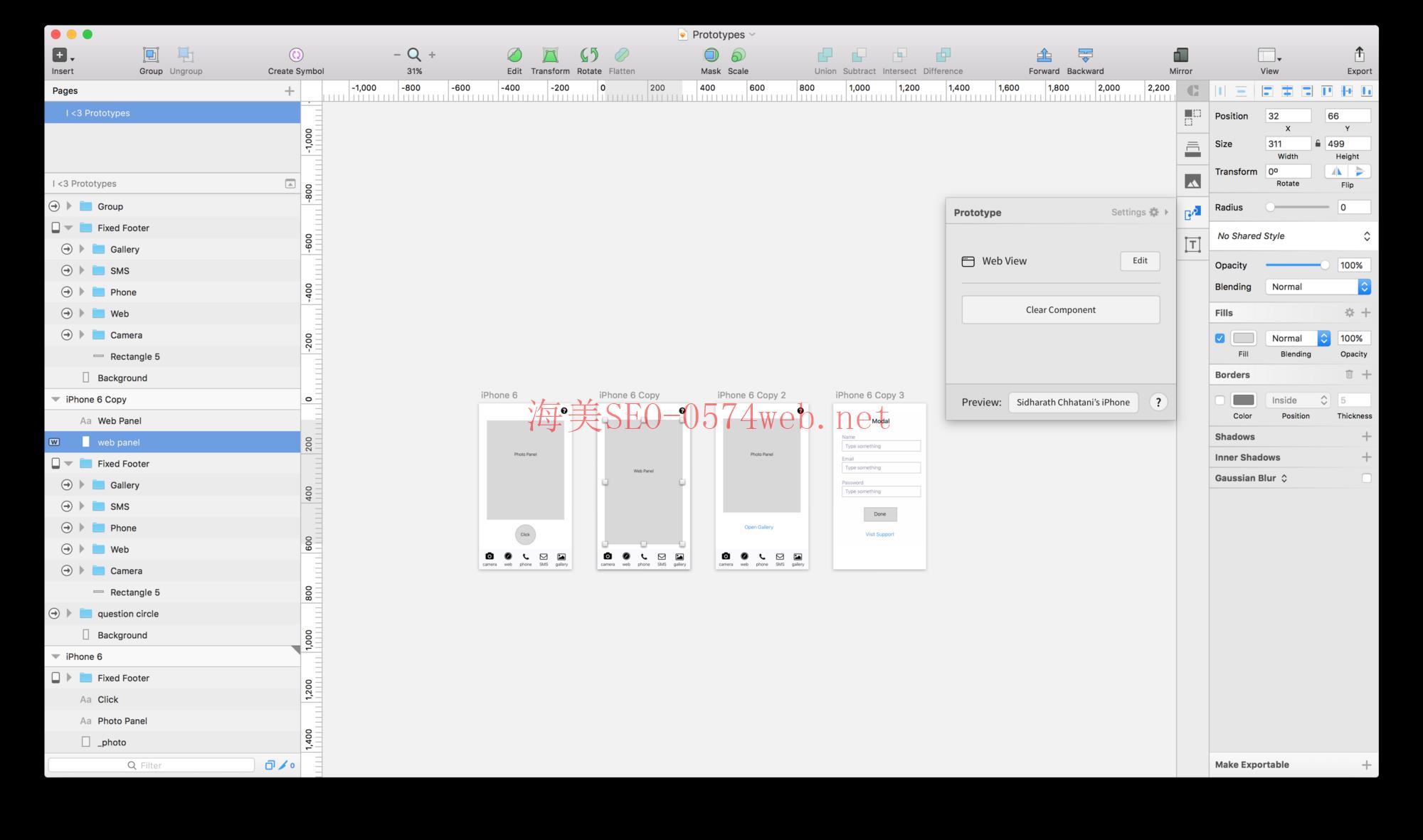Collapse the iPhone 6 Copy group in layers
Viewport: 1423px width, 840px height.
click(x=55, y=398)
